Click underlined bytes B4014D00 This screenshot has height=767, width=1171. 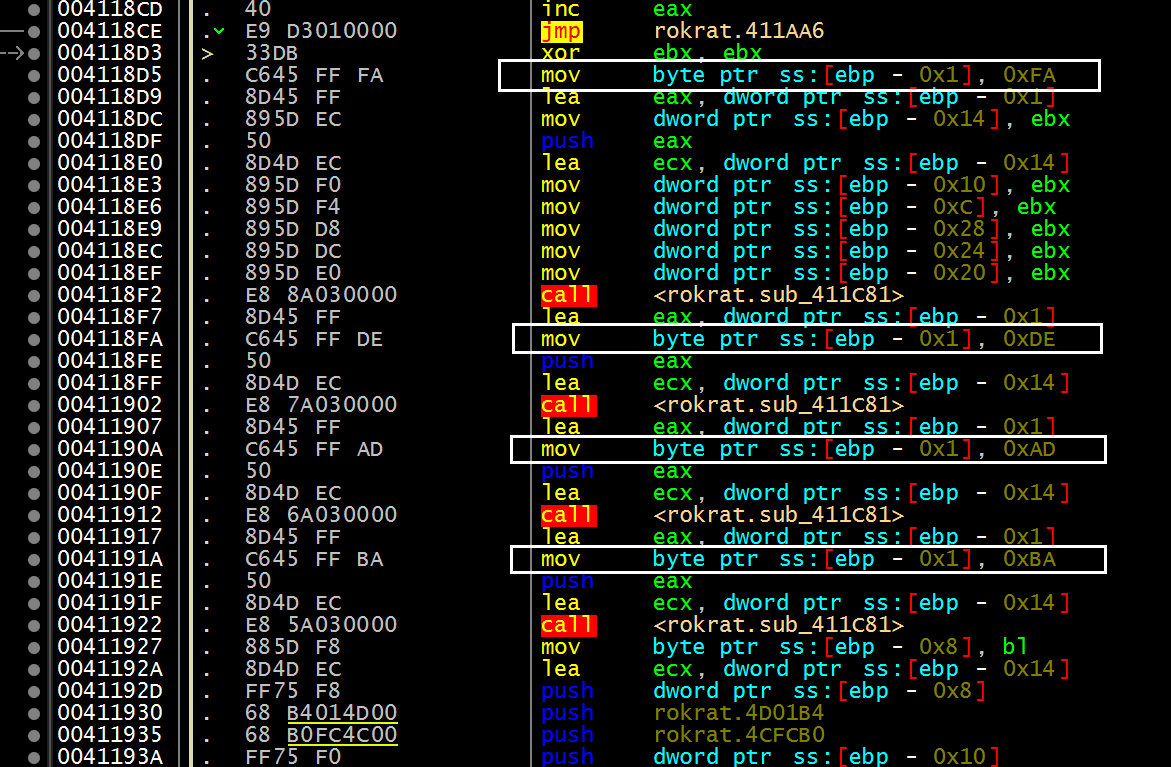pyautogui.click(x=342, y=712)
